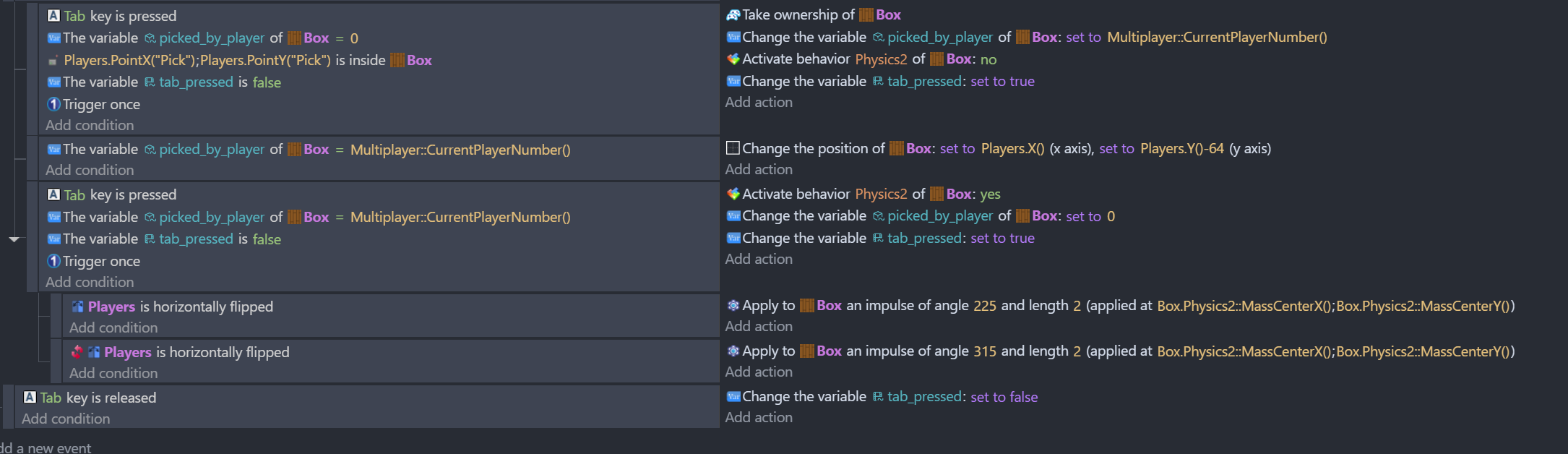Click the keyboard icon of Tab key is released

30,397
